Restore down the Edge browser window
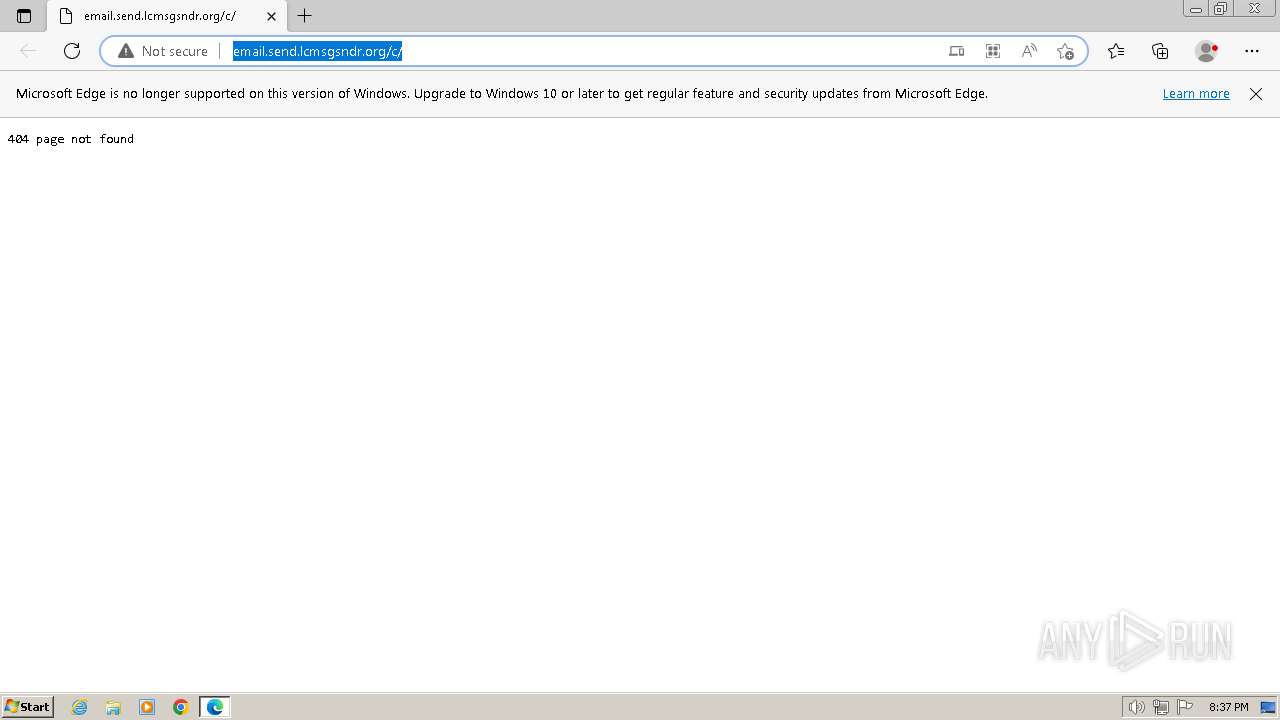Viewport: 1280px width, 720px height. pyautogui.click(x=1221, y=9)
